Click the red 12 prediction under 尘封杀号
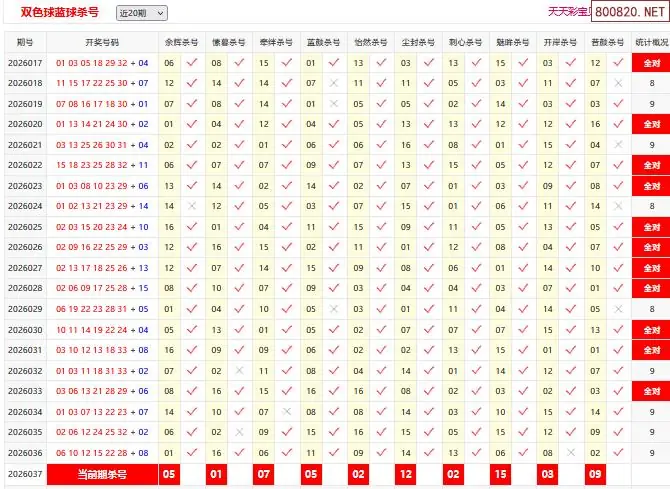 (406, 474)
